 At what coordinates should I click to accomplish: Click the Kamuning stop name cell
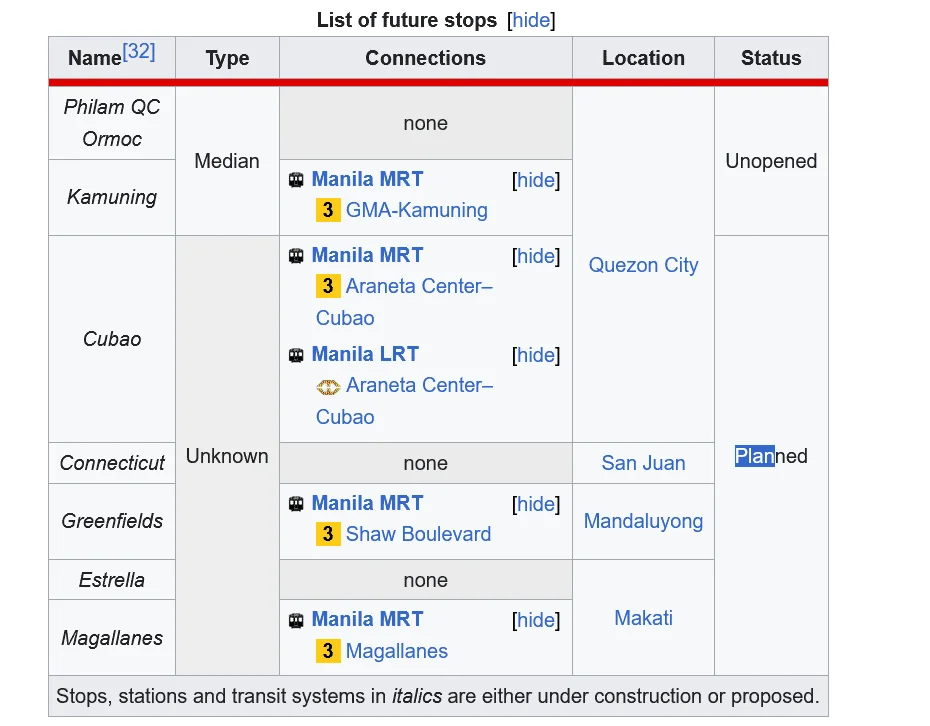click(x=112, y=198)
